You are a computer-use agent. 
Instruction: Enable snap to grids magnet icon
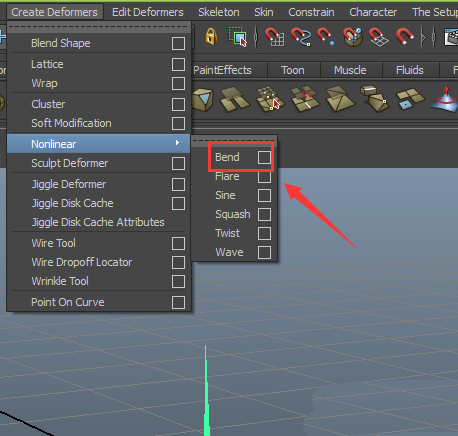coord(274,37)
